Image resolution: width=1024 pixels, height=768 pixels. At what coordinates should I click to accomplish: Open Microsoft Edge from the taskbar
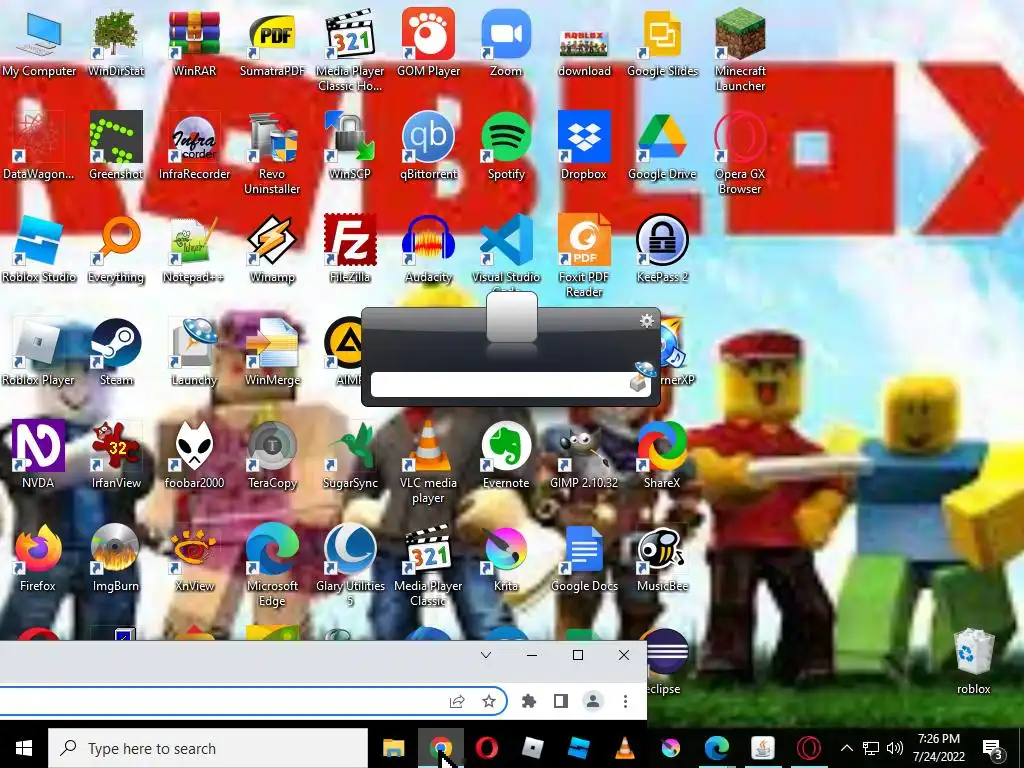(x=716, y=748)
